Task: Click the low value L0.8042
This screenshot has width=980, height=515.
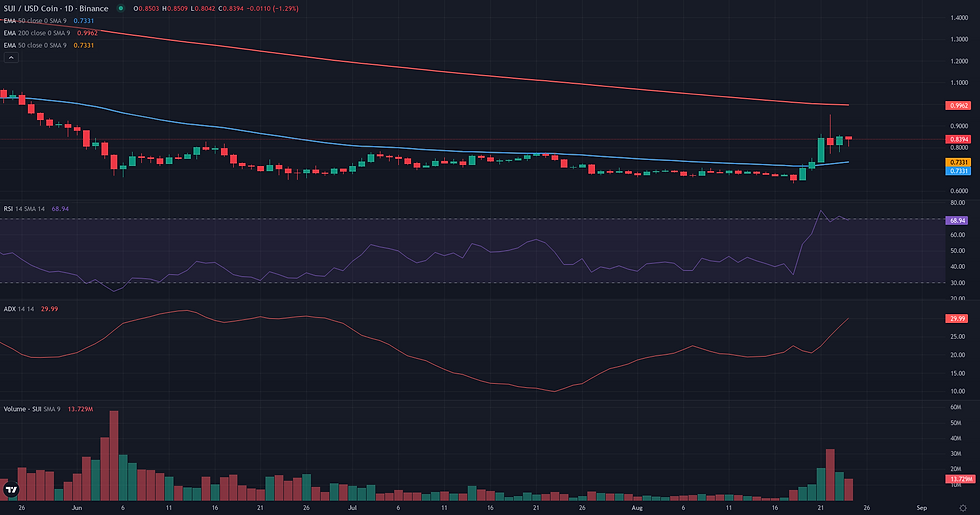Action: tap(203, 9)
